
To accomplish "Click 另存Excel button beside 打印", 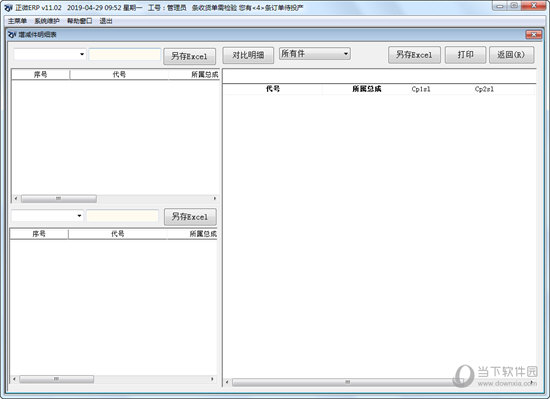I will point(414,55).
